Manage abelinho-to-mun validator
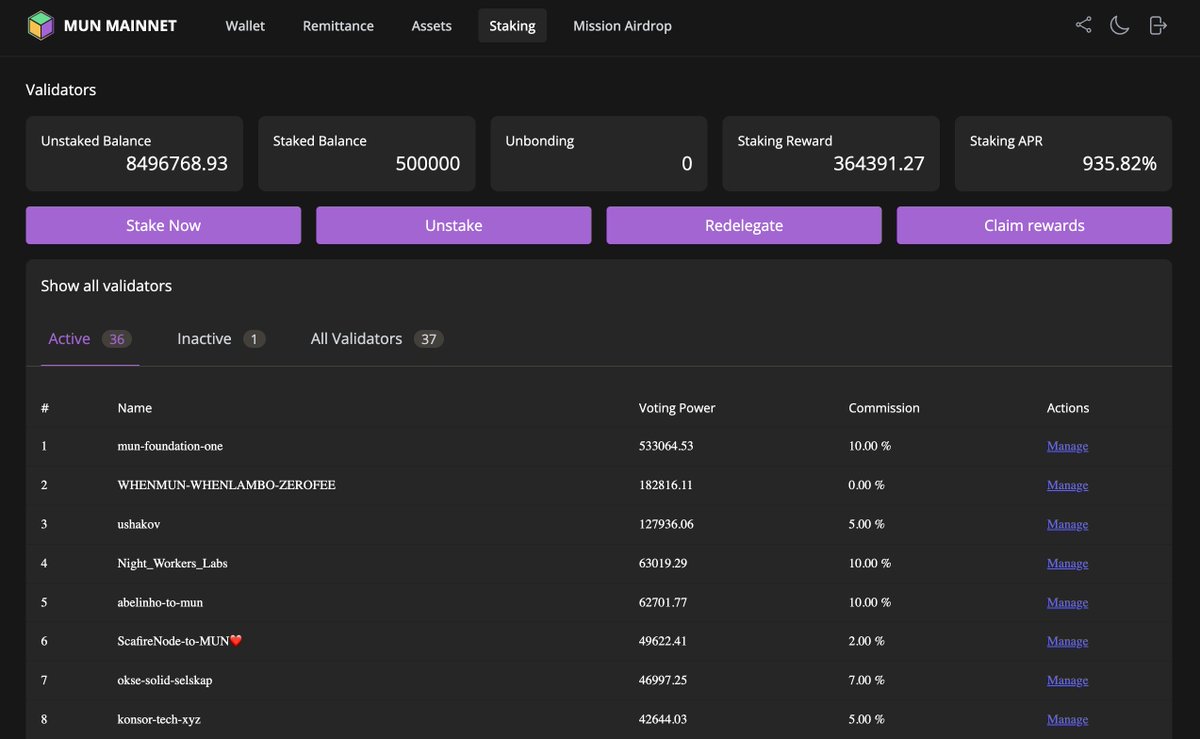The image size is (1200, 739). coord(1067,602)
